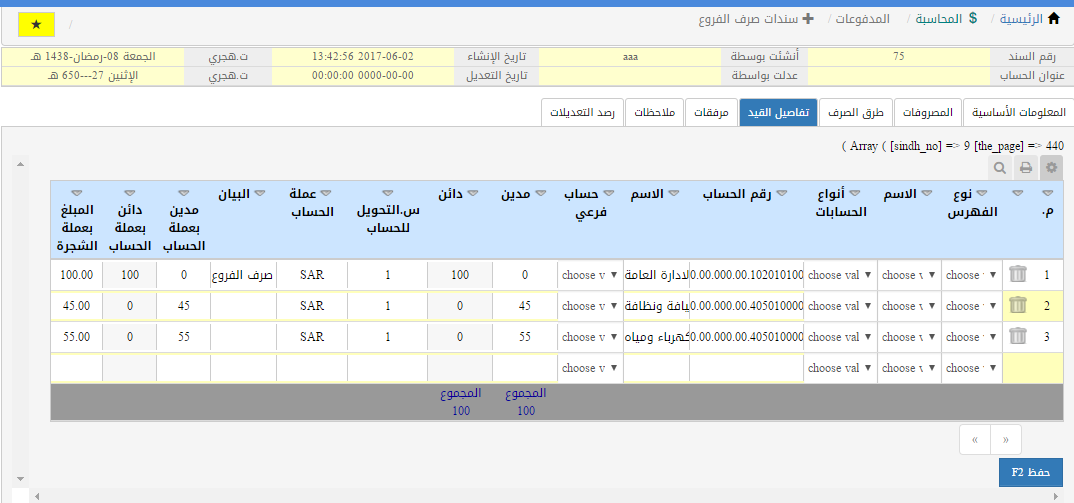Click the 'حفظ F2' save button
The height and width of the screenshot is (503, 1074).
point(1030,472)
